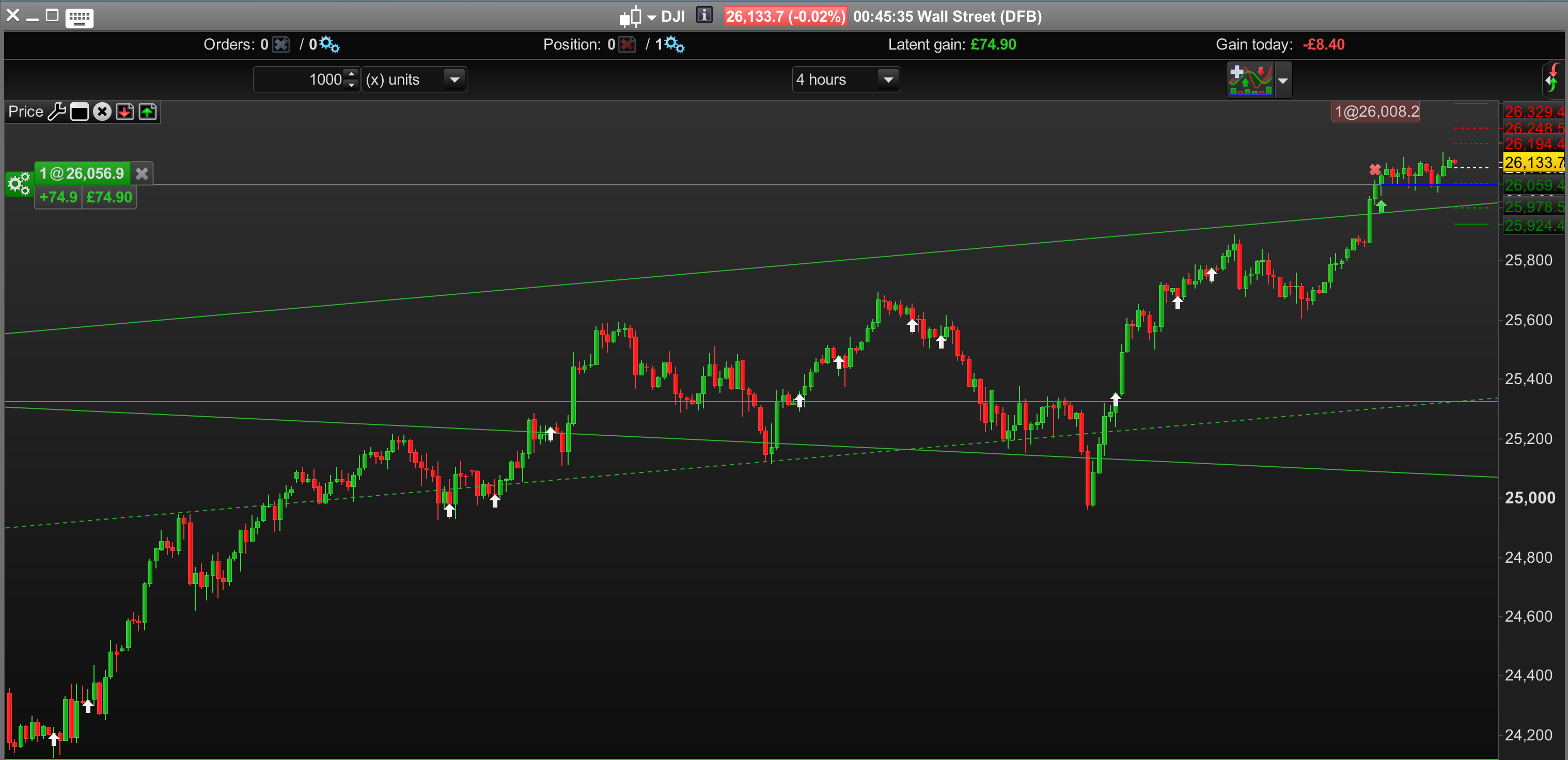The image size is (1568, 760).
Task: Cancel all orders with the X box
Action: coord(281,44)
